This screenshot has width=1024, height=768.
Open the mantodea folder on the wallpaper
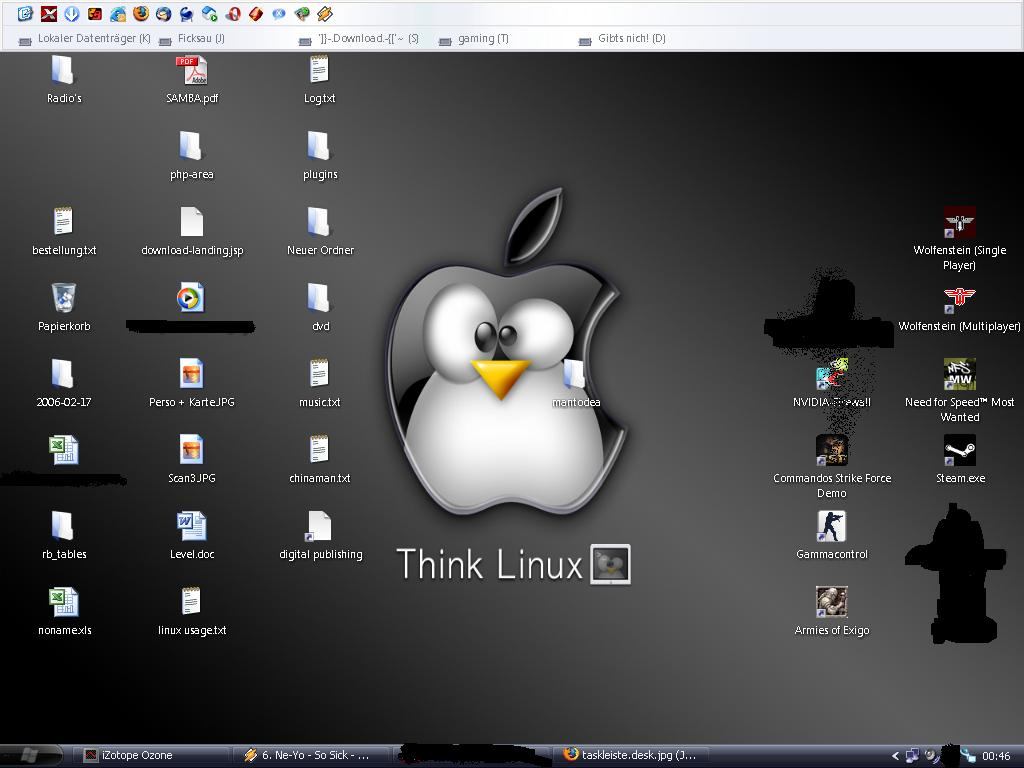575,384
